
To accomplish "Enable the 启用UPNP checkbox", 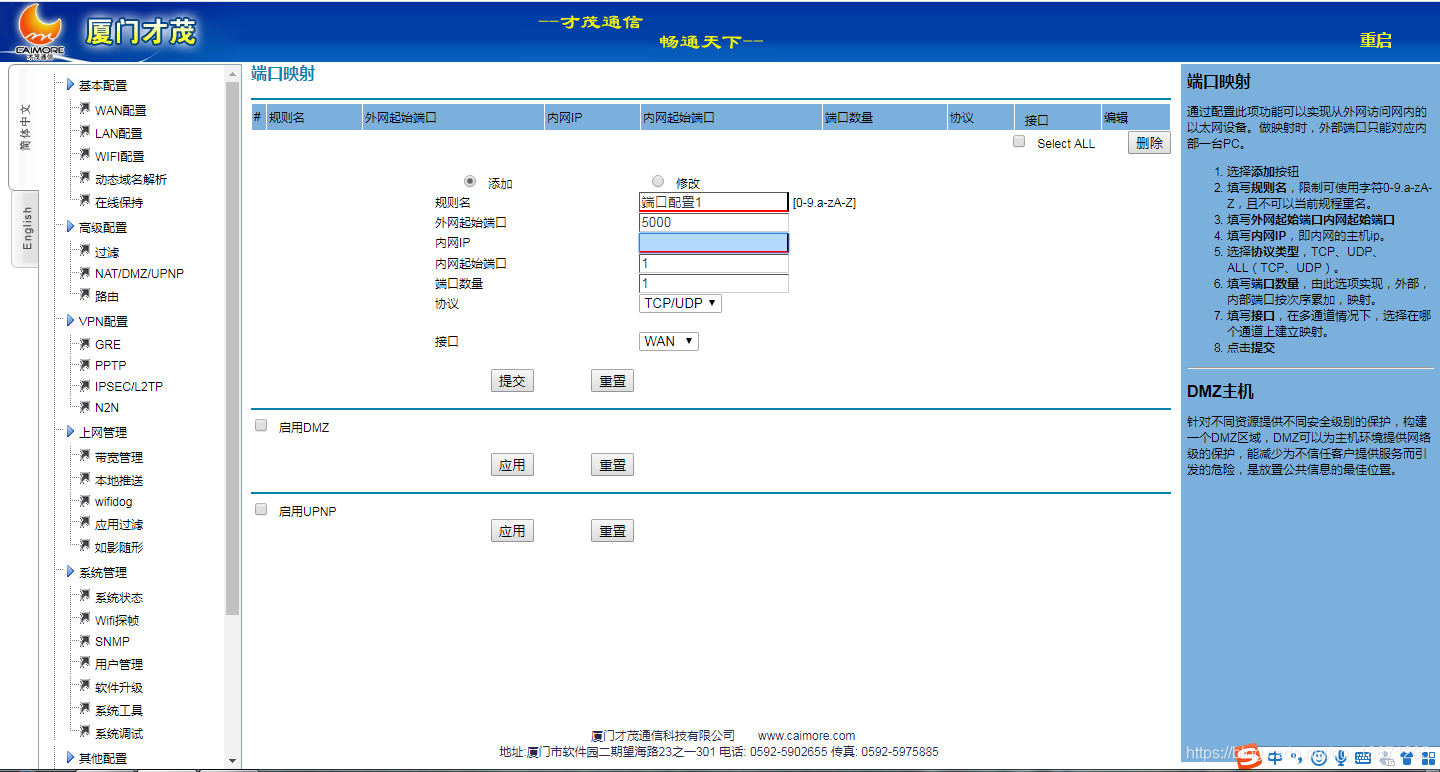I will [261, 509].
